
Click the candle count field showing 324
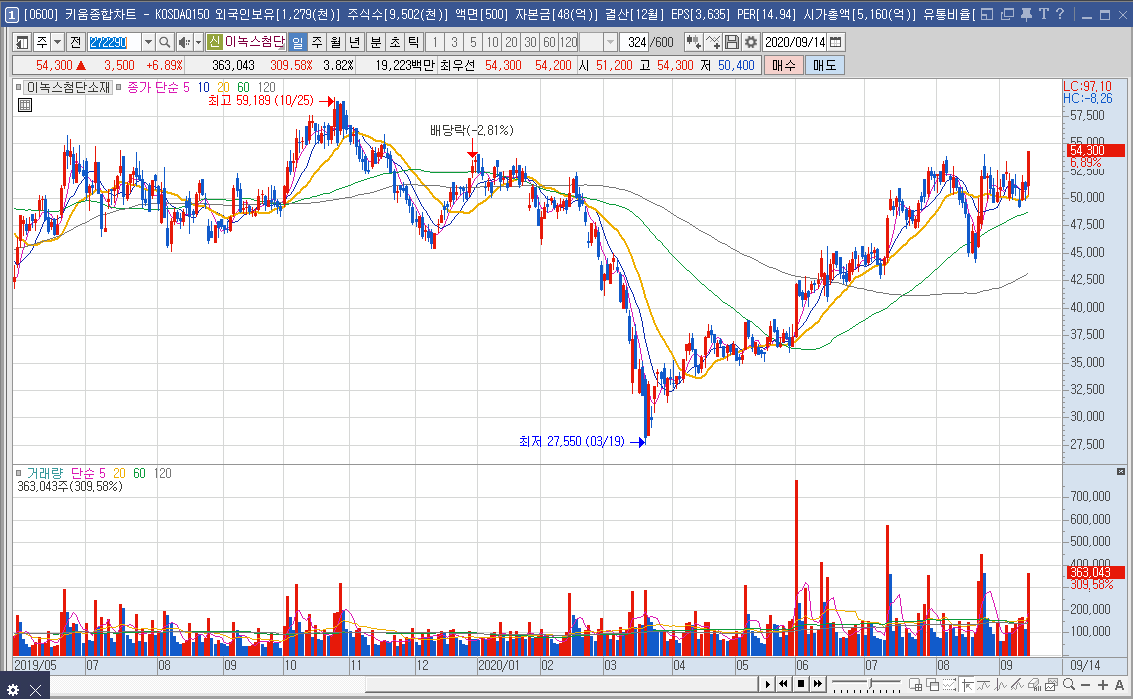coord(634,43)
